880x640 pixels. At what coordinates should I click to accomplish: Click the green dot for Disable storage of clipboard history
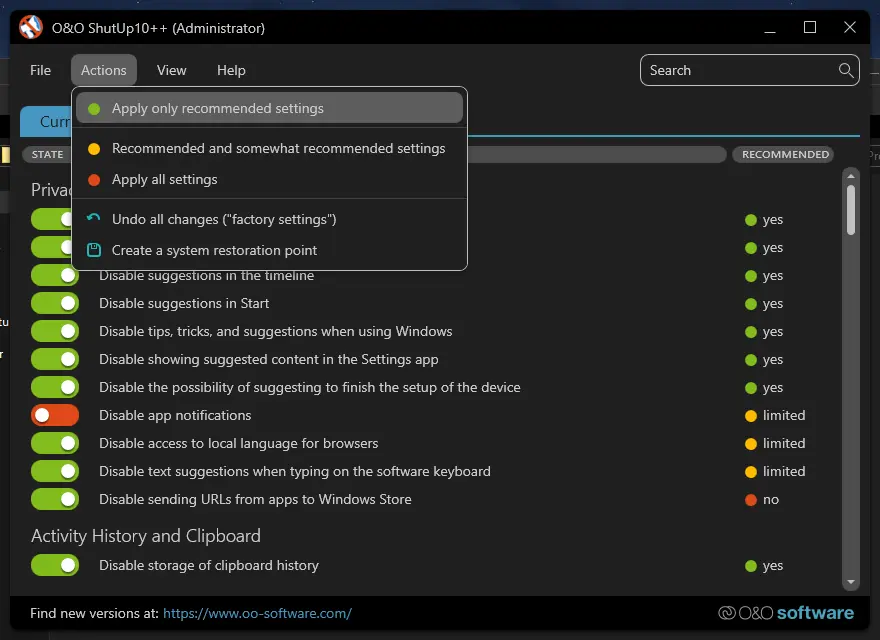(750, 566)
